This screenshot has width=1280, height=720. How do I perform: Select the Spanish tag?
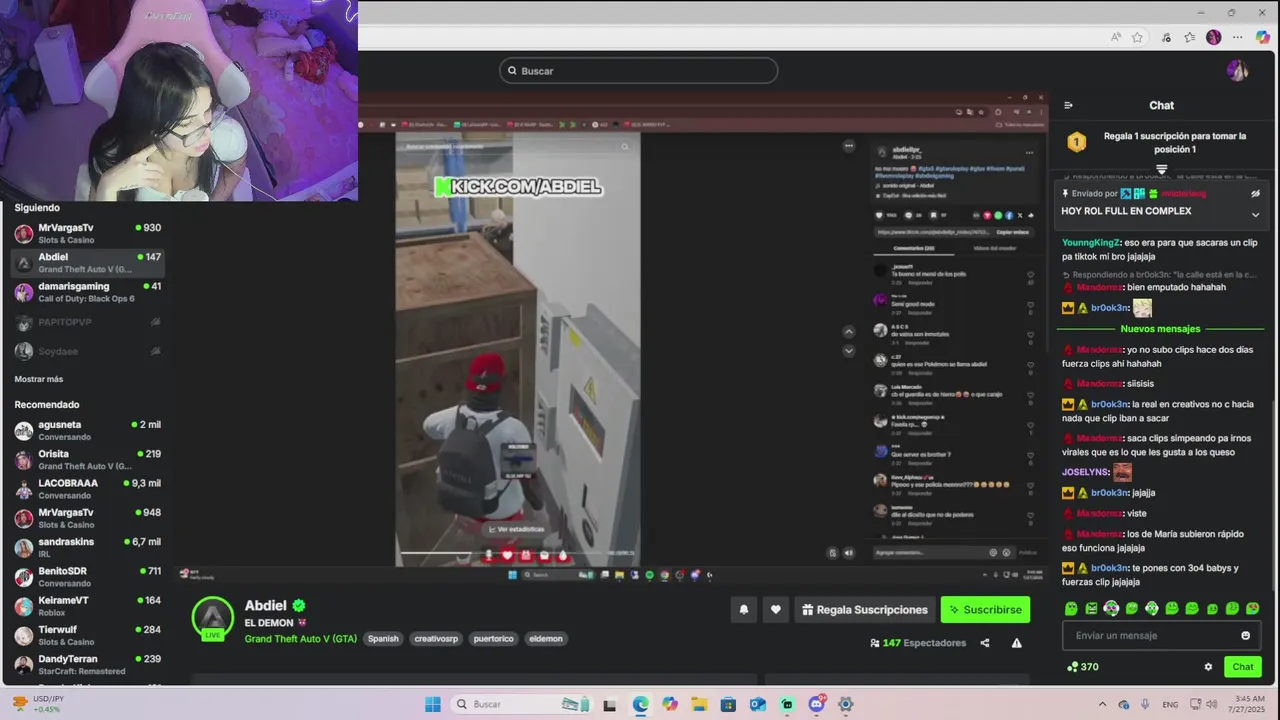(383, 638)
